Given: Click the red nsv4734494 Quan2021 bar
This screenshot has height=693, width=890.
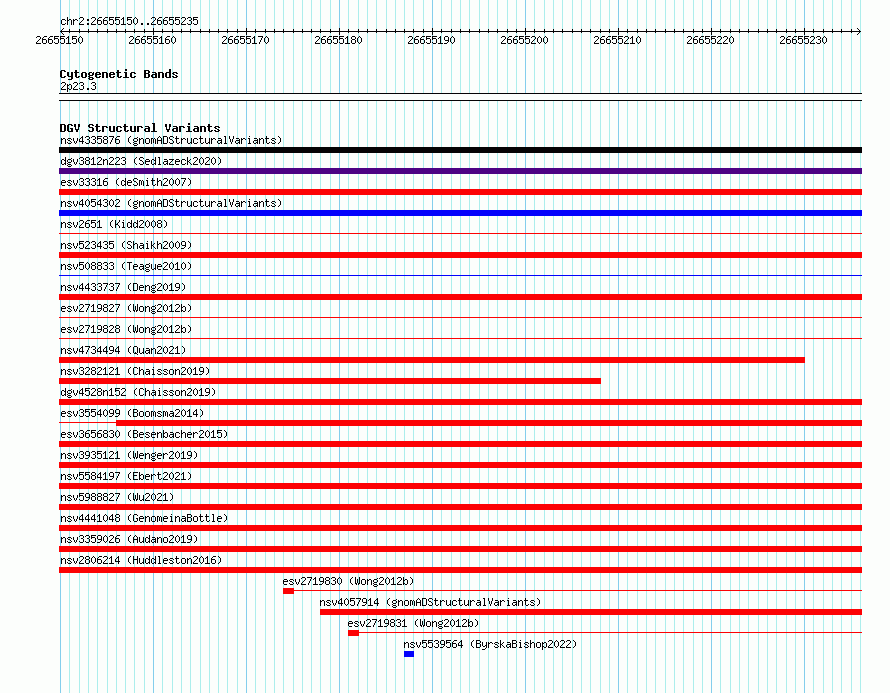Looking at the screenshot, I should [x=432, y=360].
